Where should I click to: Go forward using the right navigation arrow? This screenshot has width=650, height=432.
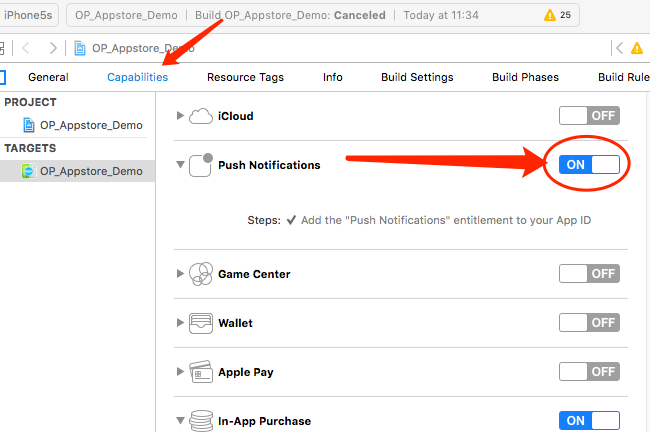click(x=53, y=48)
